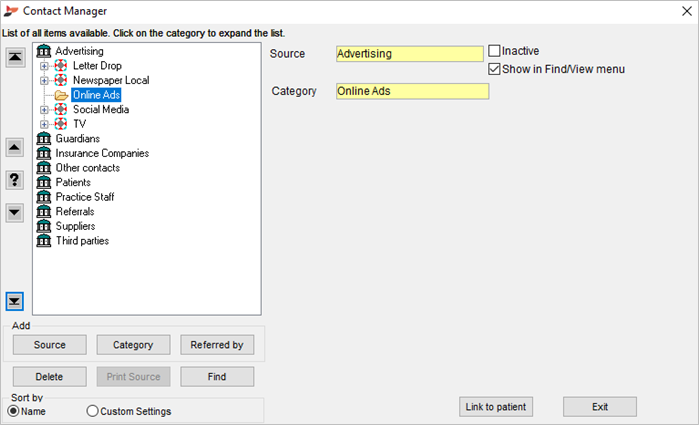699x425 pixels.
Task: Select Referrals in the source tree
Action: pos(75,211)
